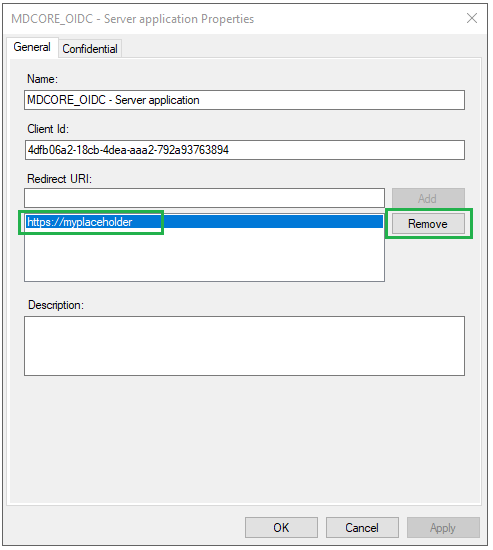Select the General tab
The width and height of the screenshot is (493, 550).
click(x=32, y=47)
